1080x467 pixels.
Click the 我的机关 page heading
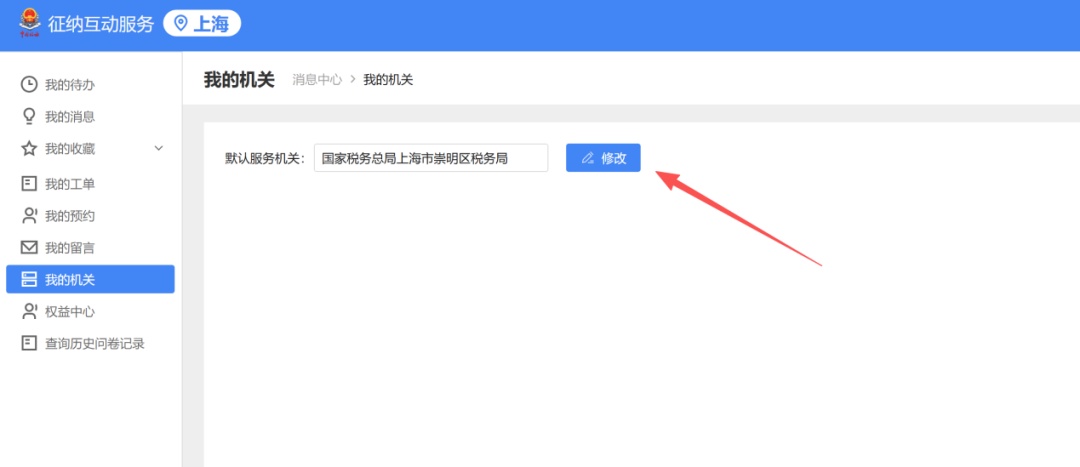[239, 79]
